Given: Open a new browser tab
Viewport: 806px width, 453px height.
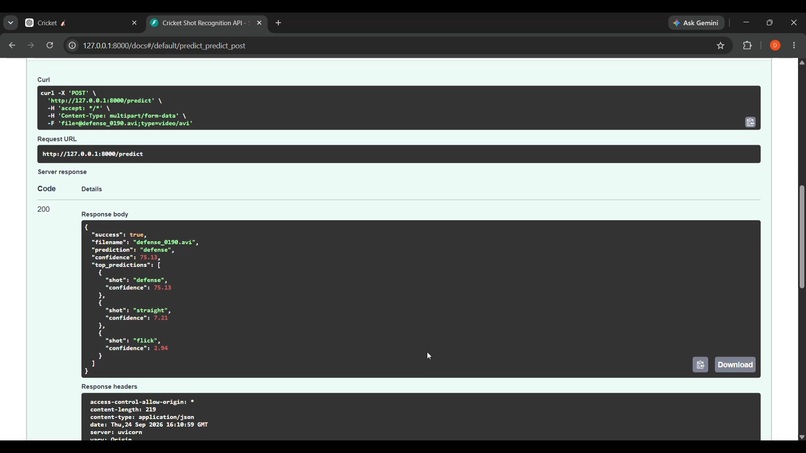Looking at the screenshot, I should click(278, 23).
